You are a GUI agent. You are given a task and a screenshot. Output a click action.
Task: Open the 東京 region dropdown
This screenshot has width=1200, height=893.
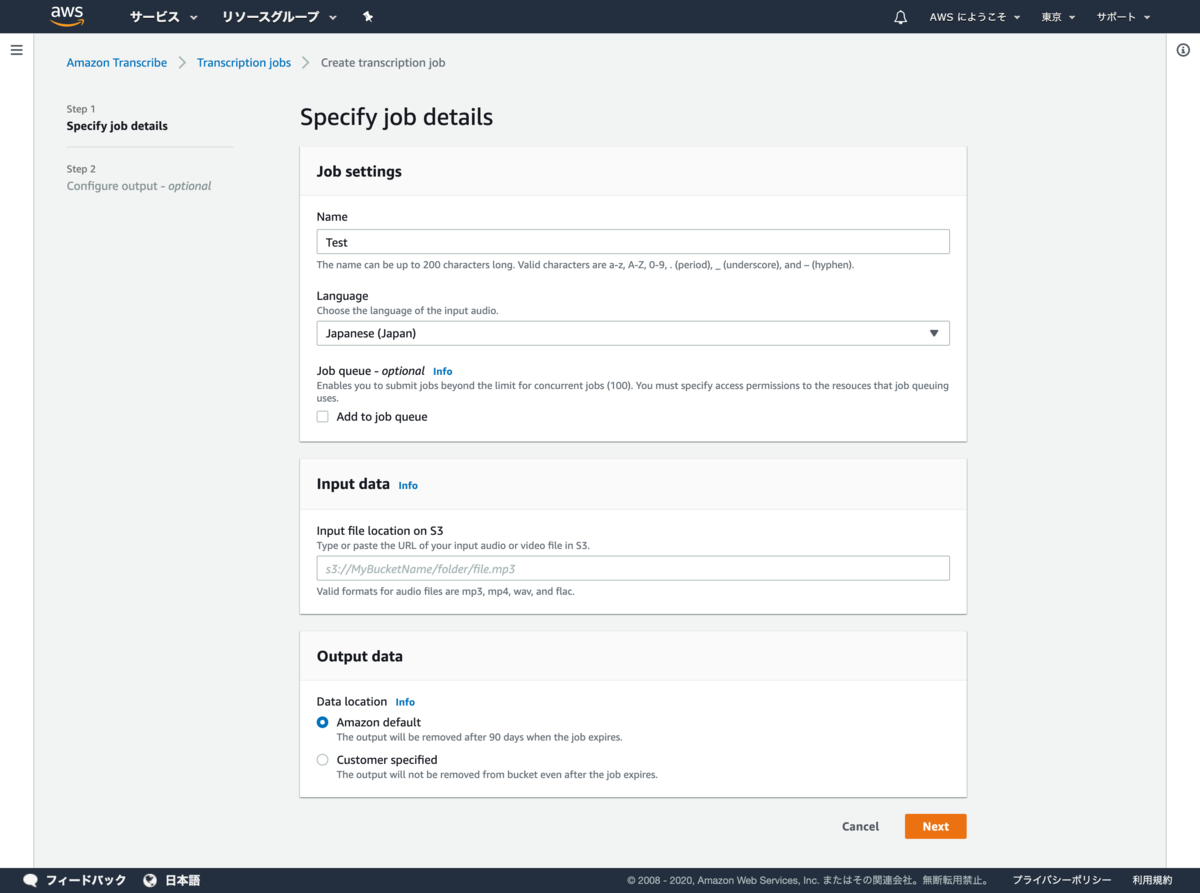[x=1058, y=17]
